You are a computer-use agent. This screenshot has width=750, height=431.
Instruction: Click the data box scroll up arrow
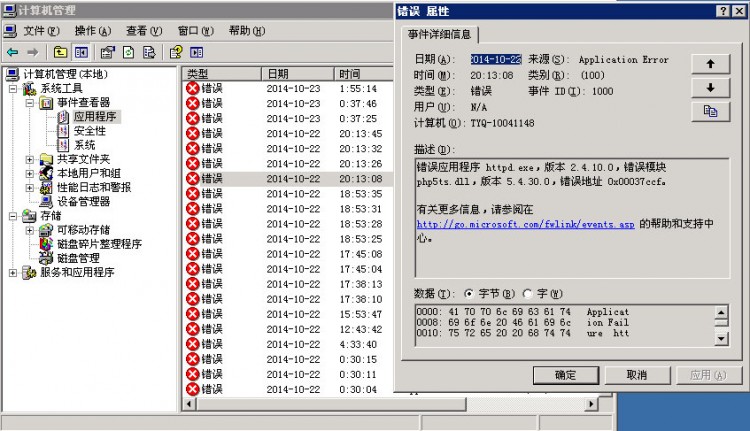click(x=721, y=312)
